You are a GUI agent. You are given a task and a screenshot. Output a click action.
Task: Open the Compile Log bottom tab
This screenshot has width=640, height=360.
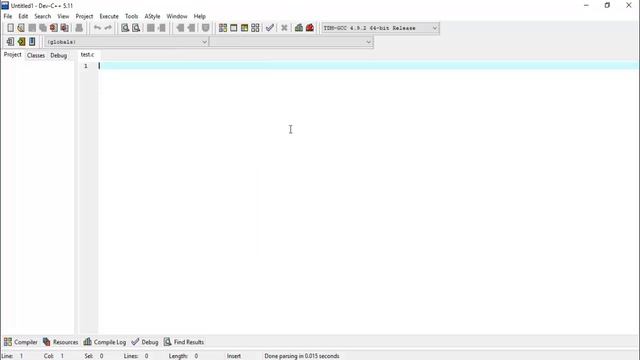coord(105,342)
